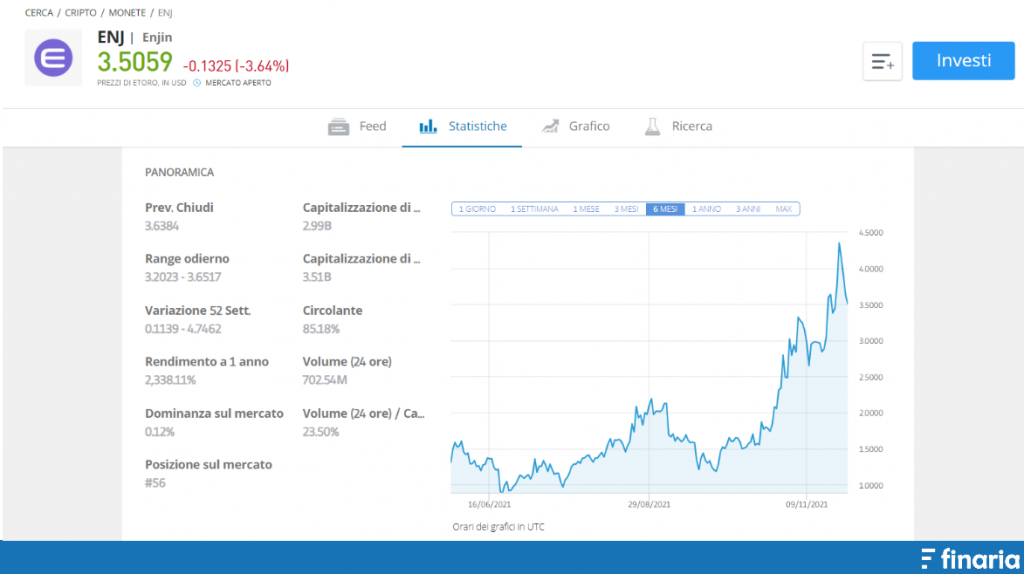Click the Circolante value 85.18%
1024x574 pixels.
321,328
